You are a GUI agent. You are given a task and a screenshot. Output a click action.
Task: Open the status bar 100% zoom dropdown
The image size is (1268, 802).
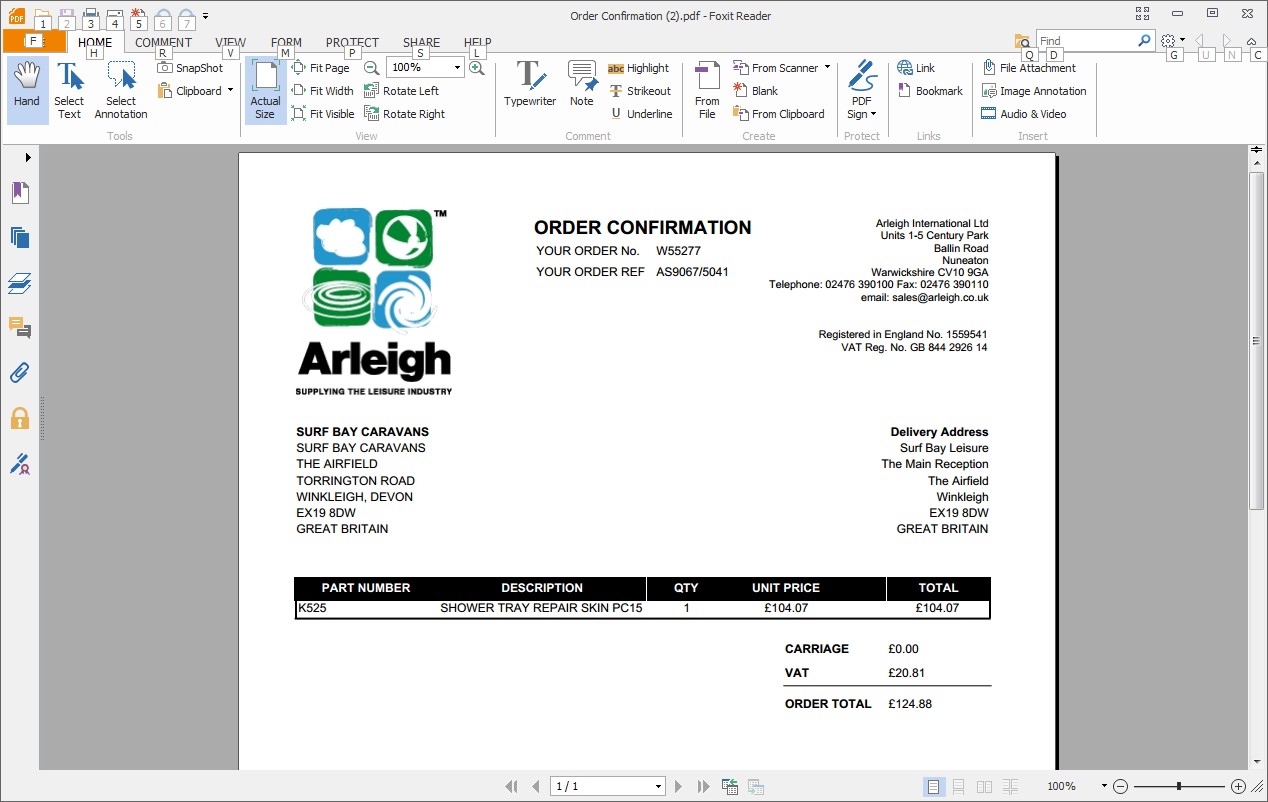point(1104,787)
